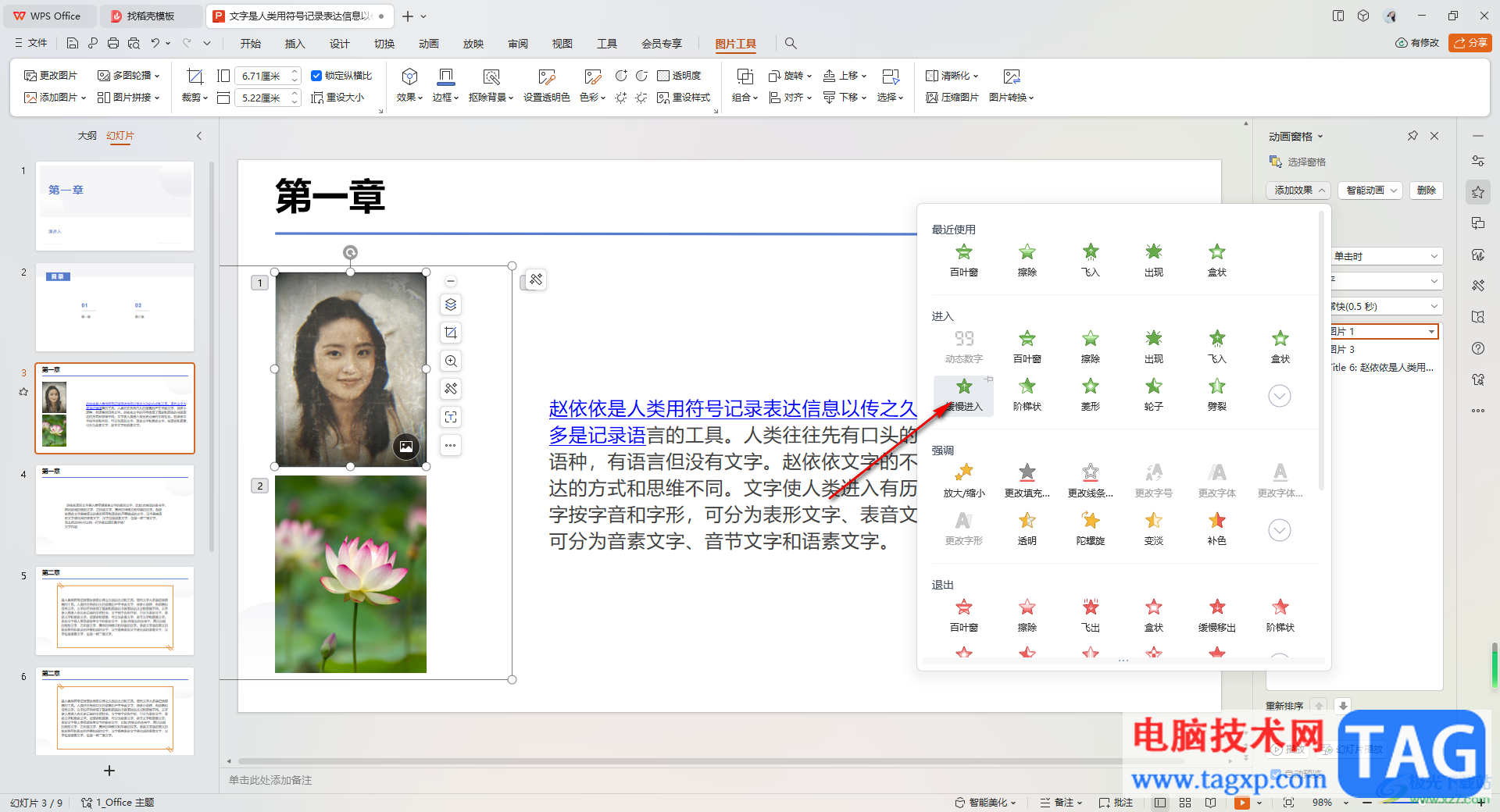Click 选择窗格 in the animation pane

(1298, 162)
